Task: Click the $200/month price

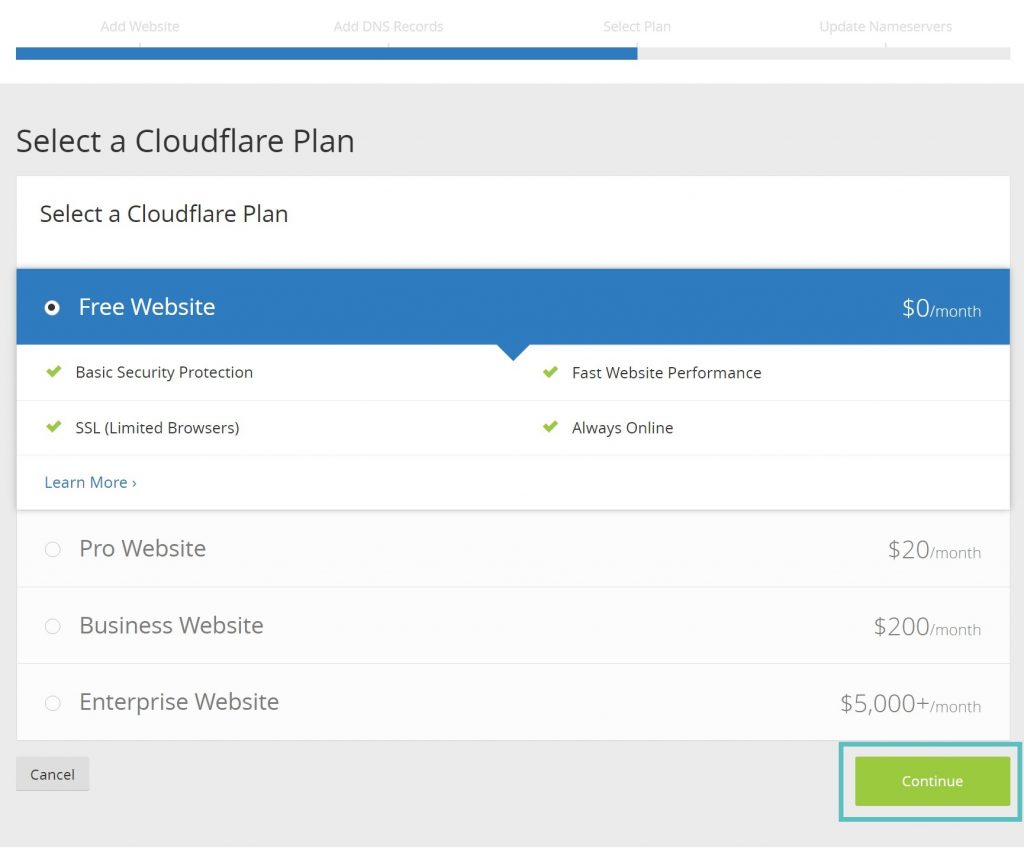Action: 927,627
